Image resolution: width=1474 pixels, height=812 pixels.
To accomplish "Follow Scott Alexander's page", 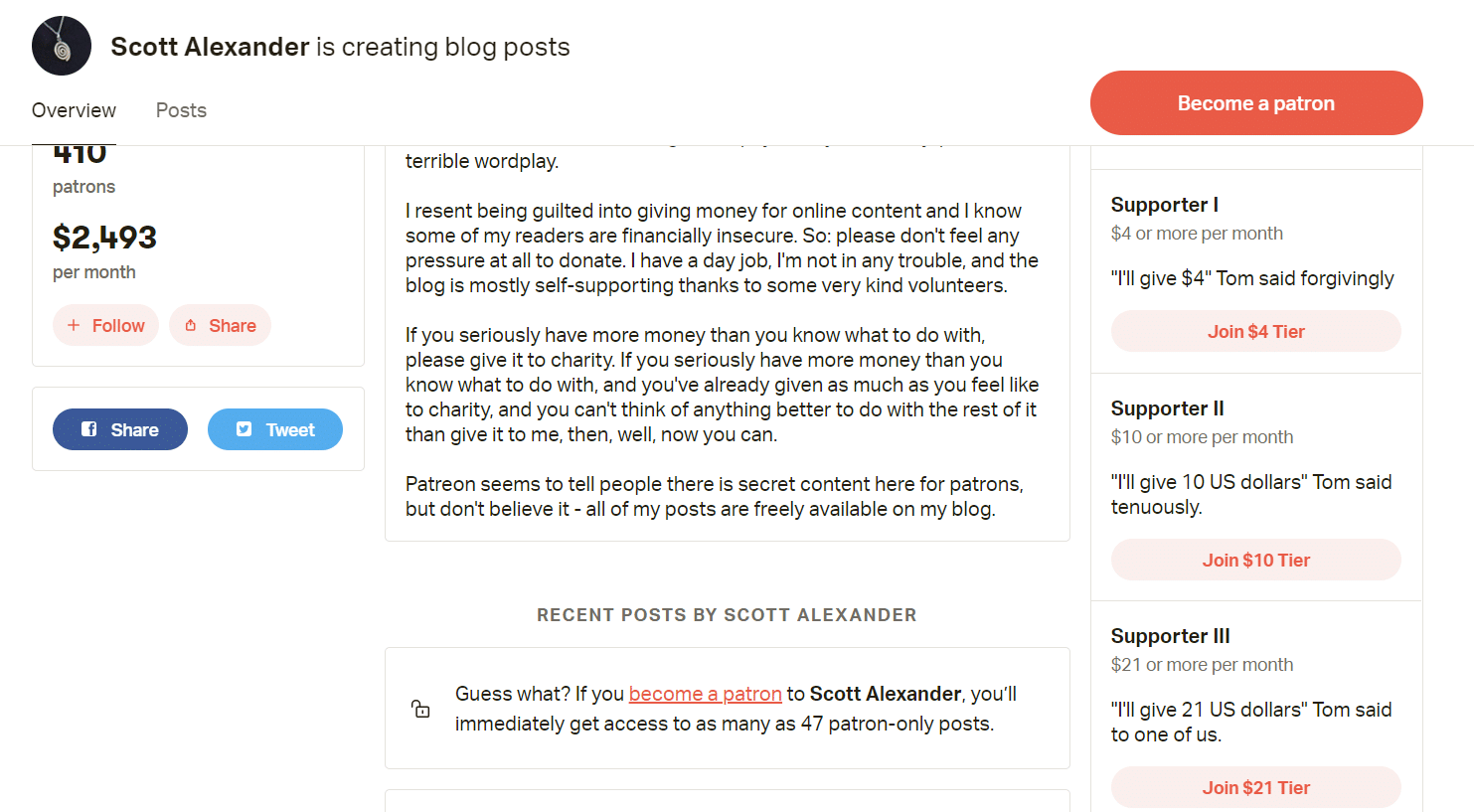I will tap(105, 325).
